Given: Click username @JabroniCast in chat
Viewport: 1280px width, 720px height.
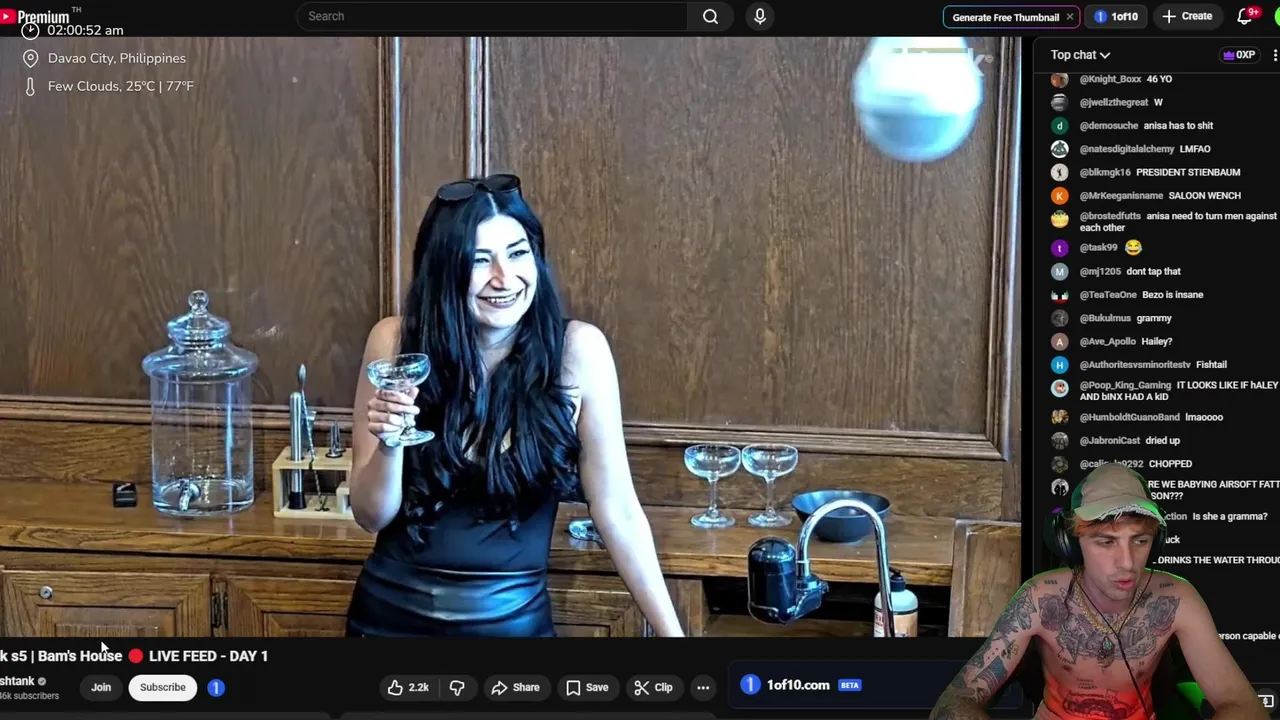Looking at the screenshot, I should click(1110, 440).
